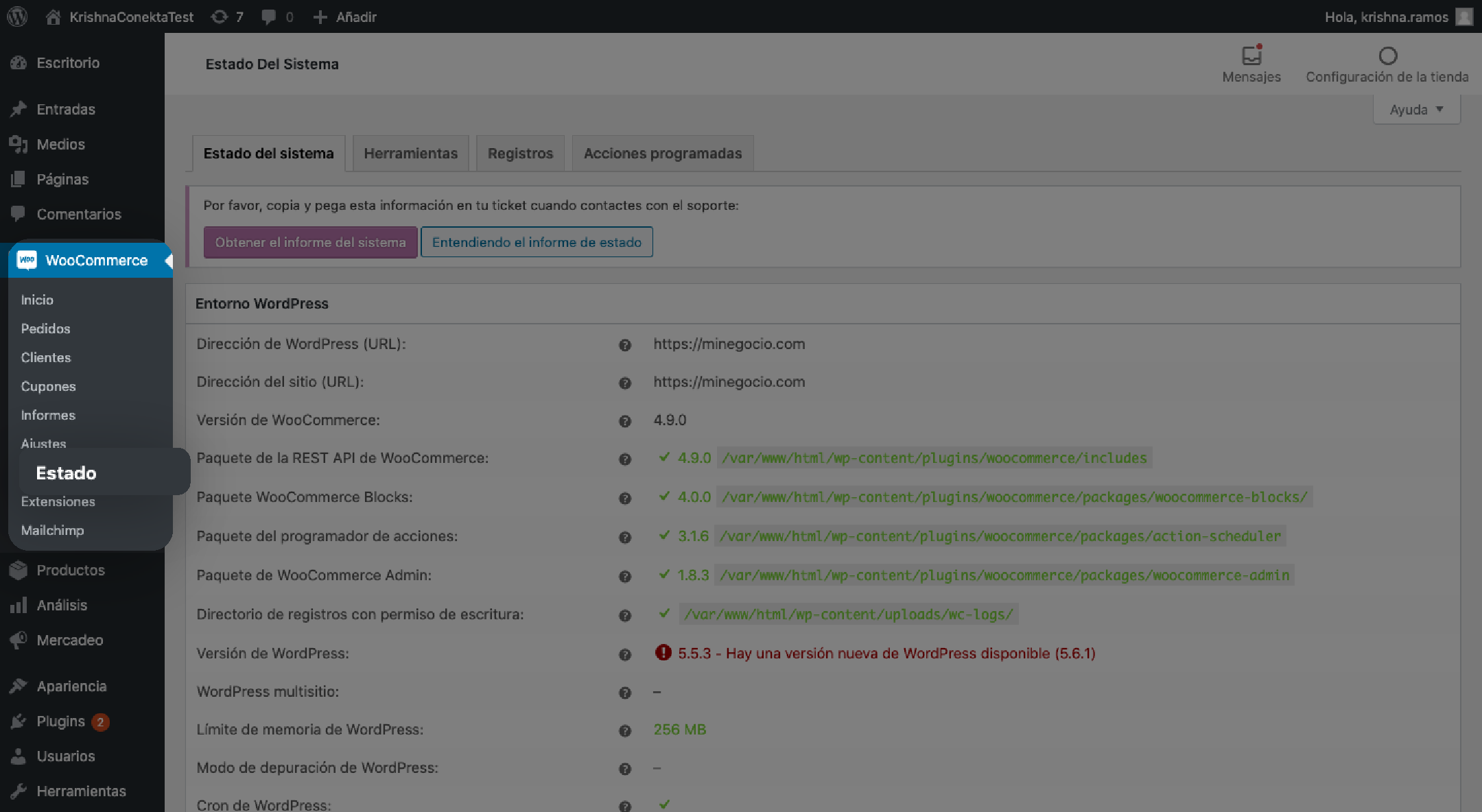1482x812 pixels.
Task: Click the Análisis bar chart icon
Action: point(19,605)
